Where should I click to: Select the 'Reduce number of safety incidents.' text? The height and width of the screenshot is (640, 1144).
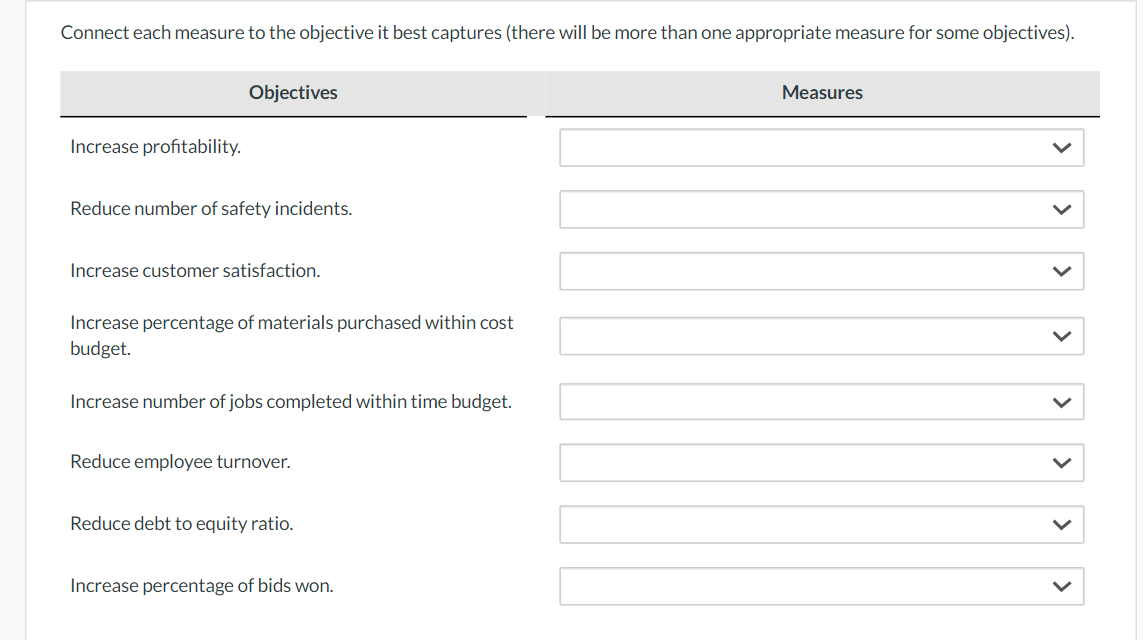211,209
